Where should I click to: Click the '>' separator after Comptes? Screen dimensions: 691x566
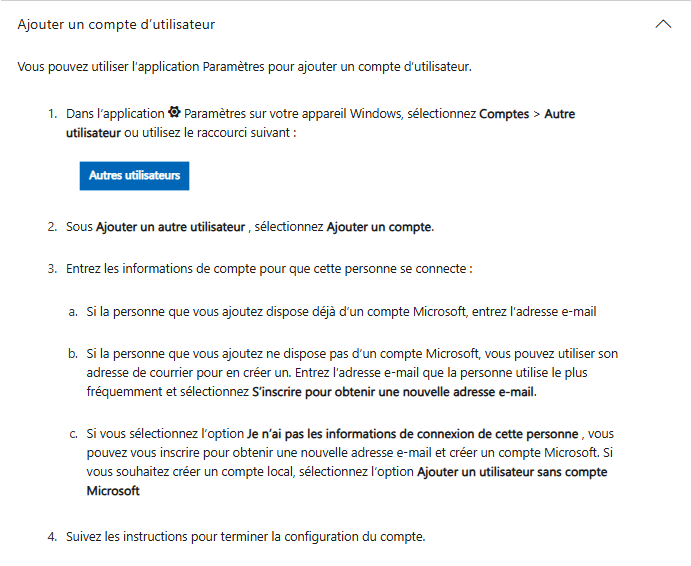pos(536,114)
